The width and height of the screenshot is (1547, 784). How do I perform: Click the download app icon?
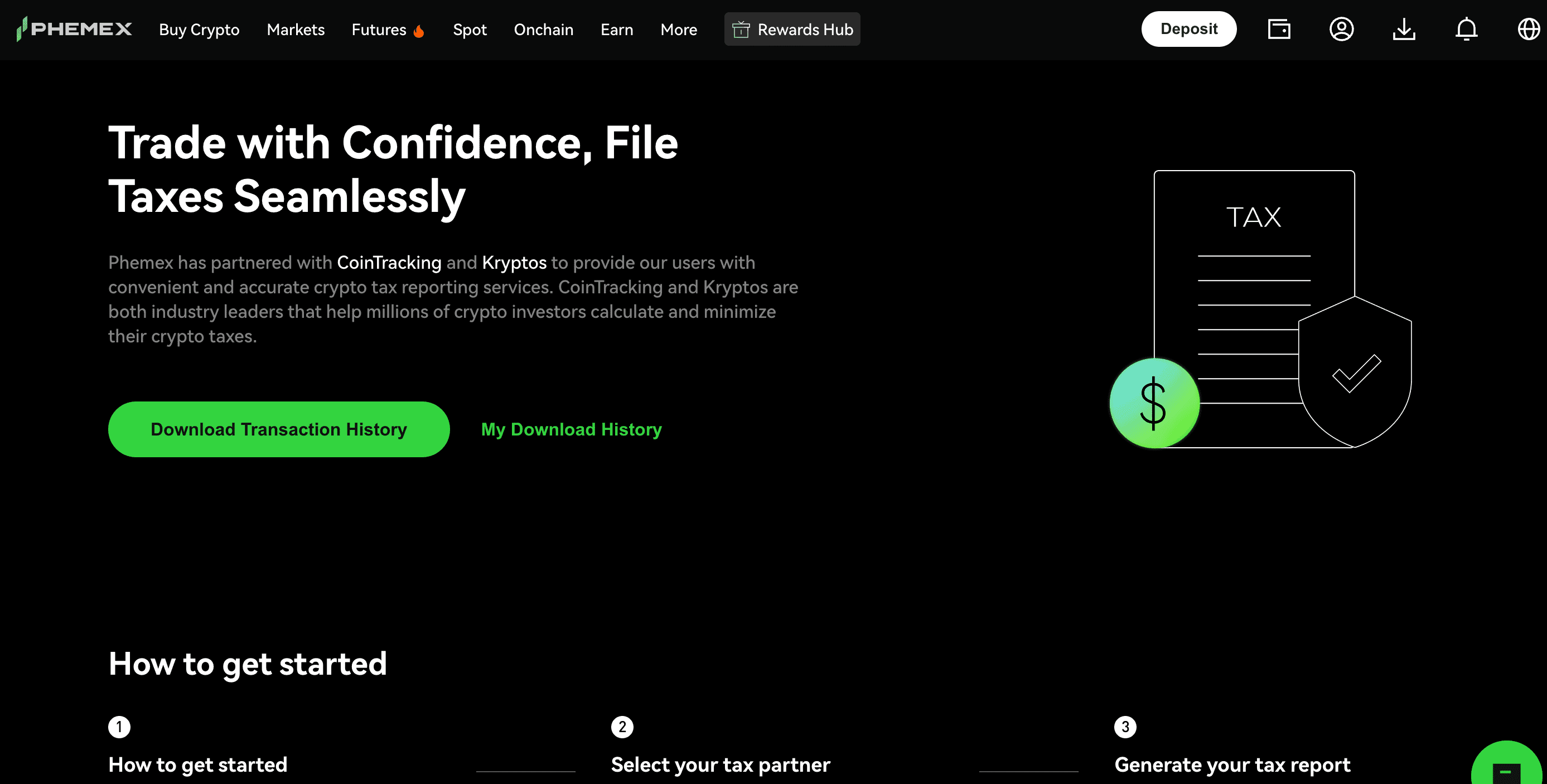tap(1404, 29)
